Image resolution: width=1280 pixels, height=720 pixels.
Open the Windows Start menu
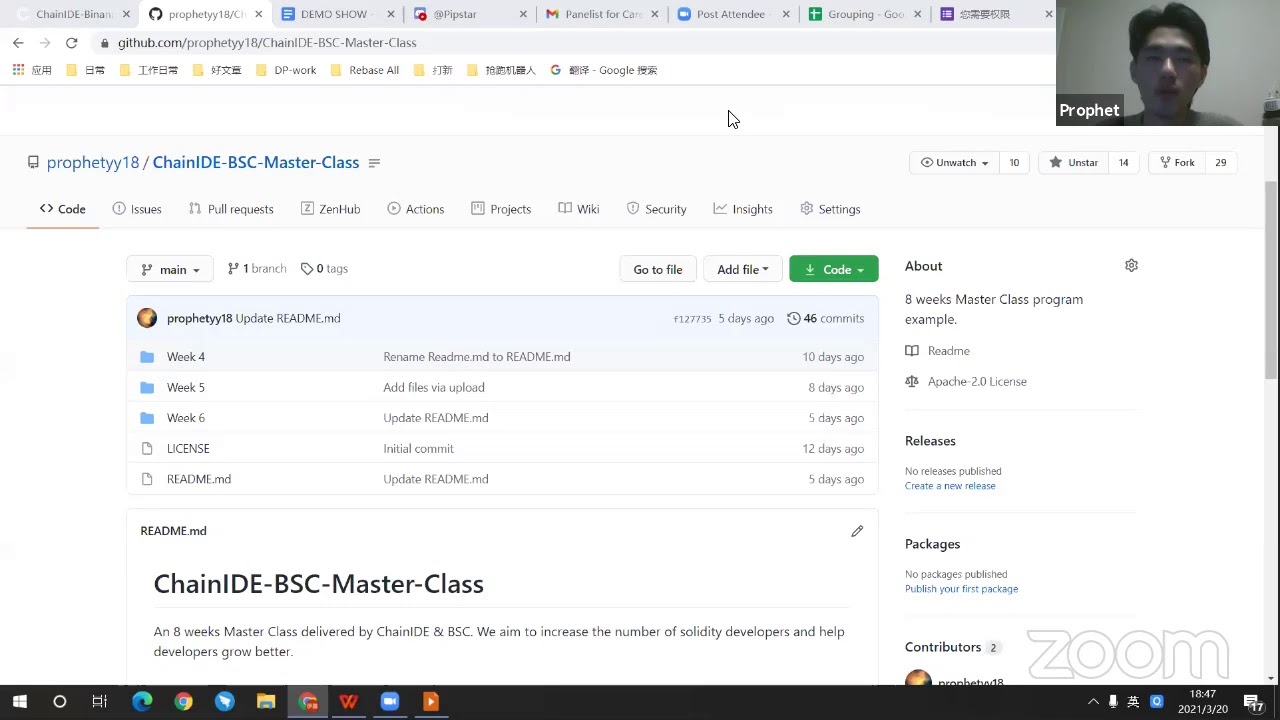19,701
